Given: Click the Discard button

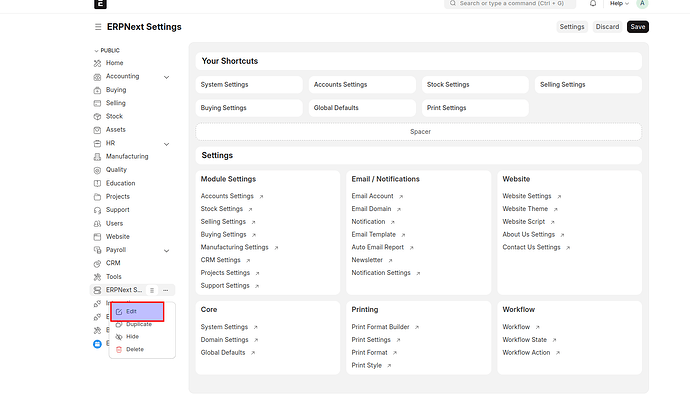Looking at the screenshot, I should [607, 27].
